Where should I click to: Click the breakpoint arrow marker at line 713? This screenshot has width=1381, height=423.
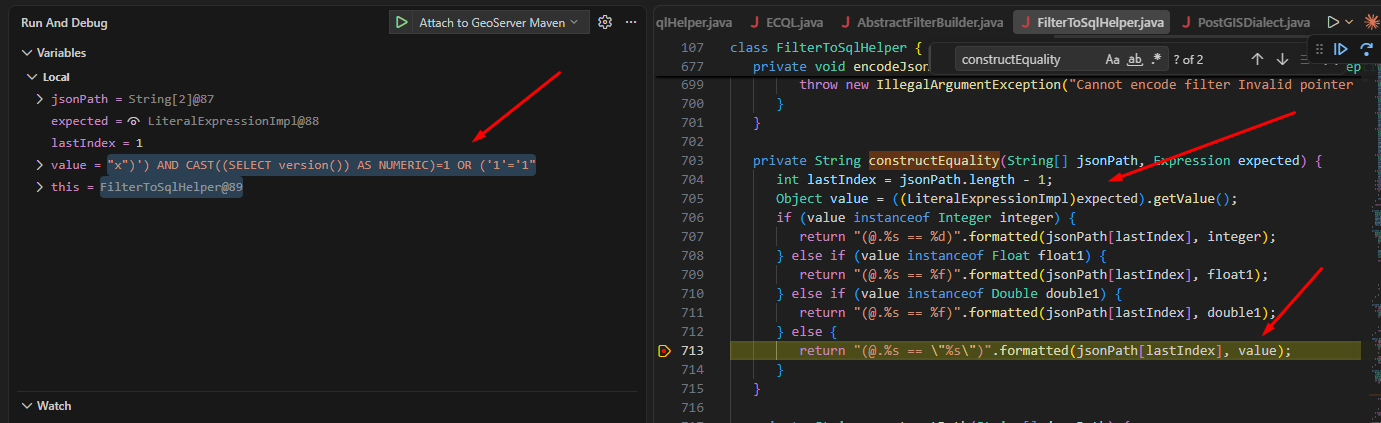(x=664, y=351)
